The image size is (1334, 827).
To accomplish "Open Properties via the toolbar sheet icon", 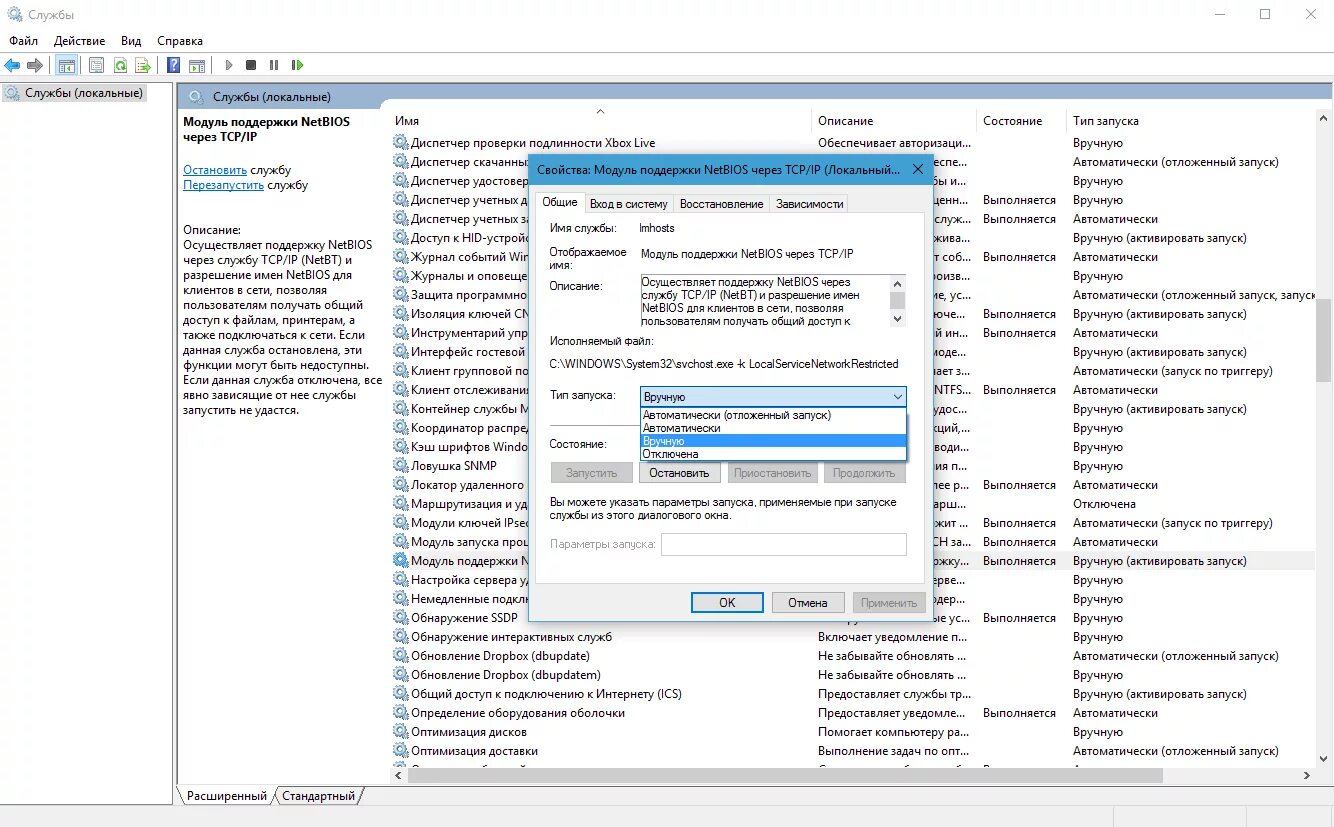I will coord(96,65).
